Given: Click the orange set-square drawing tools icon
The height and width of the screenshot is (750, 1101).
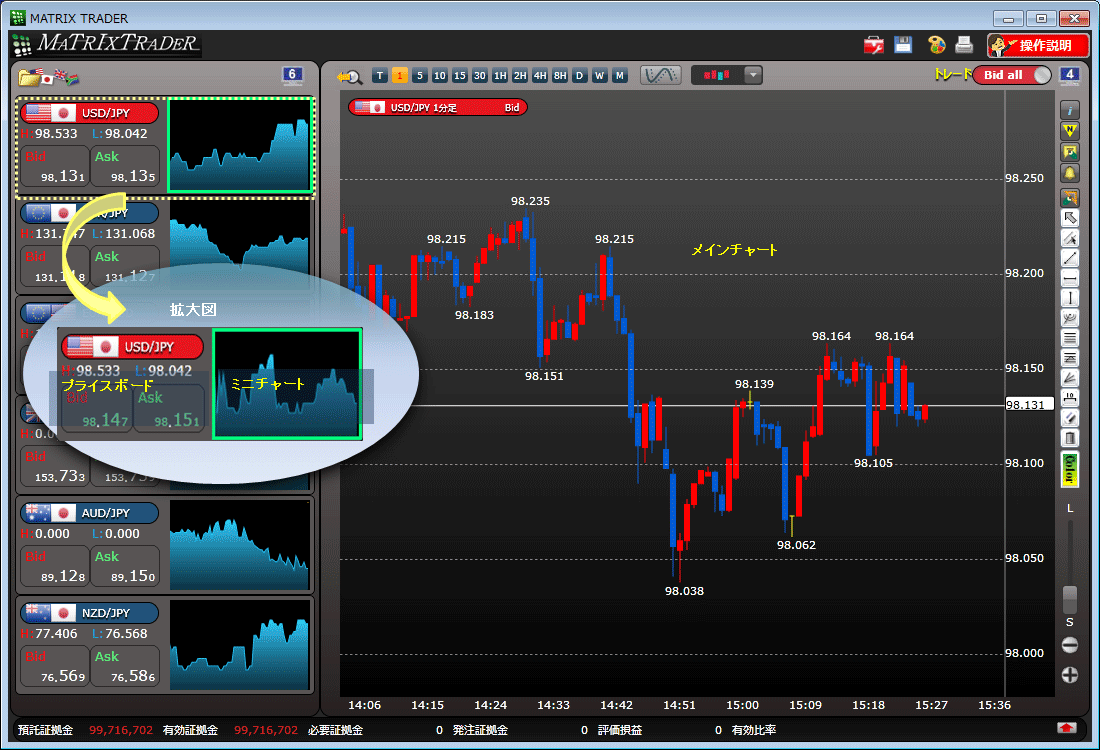Looking at the screenshot, I should 1069,197.
